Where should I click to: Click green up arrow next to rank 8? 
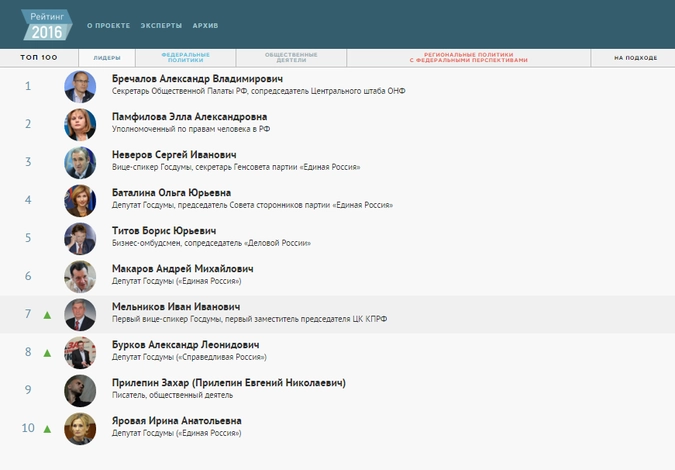[x=47, y=353]
